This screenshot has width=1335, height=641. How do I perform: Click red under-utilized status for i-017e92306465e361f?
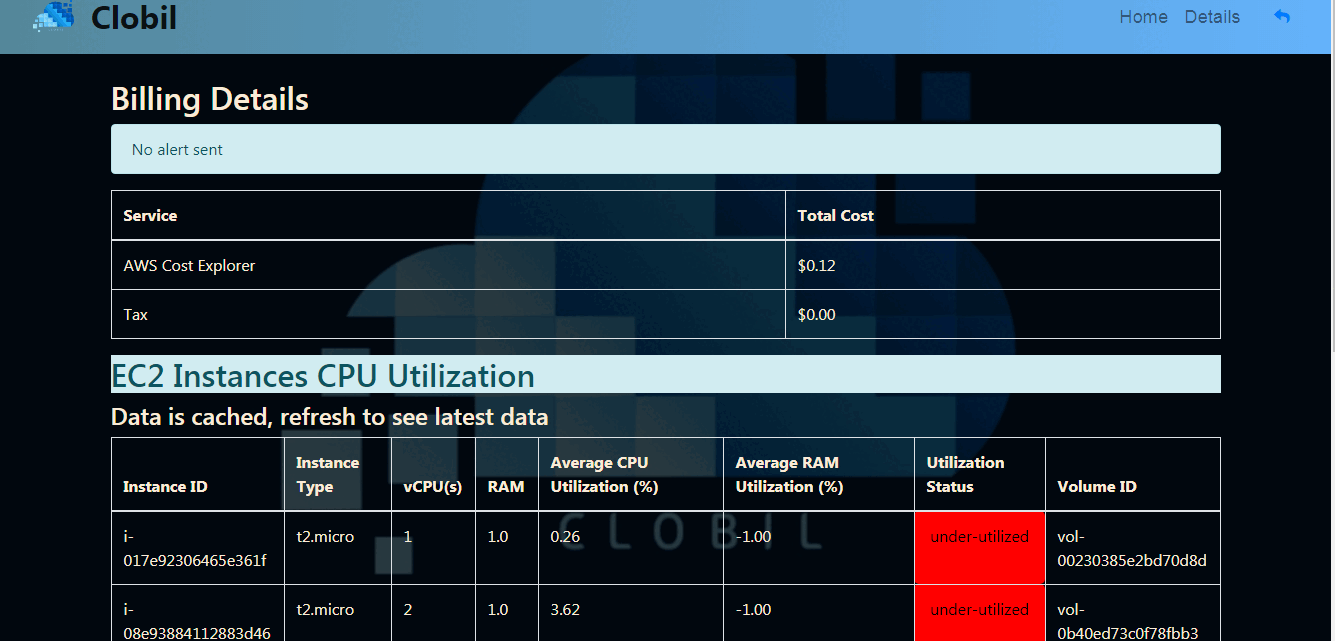(x=979, y=537)
